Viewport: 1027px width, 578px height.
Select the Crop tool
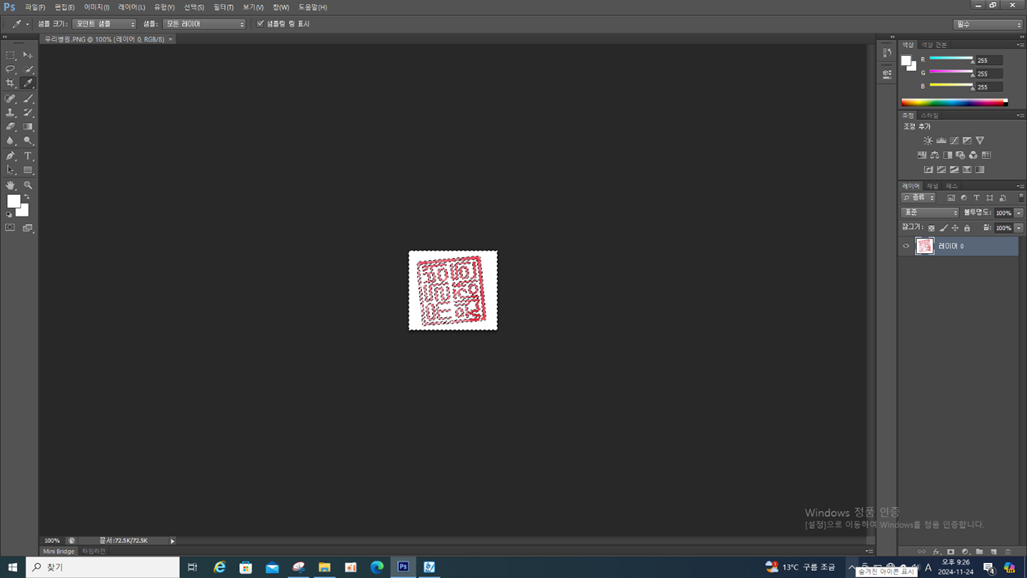click(10, 83)
